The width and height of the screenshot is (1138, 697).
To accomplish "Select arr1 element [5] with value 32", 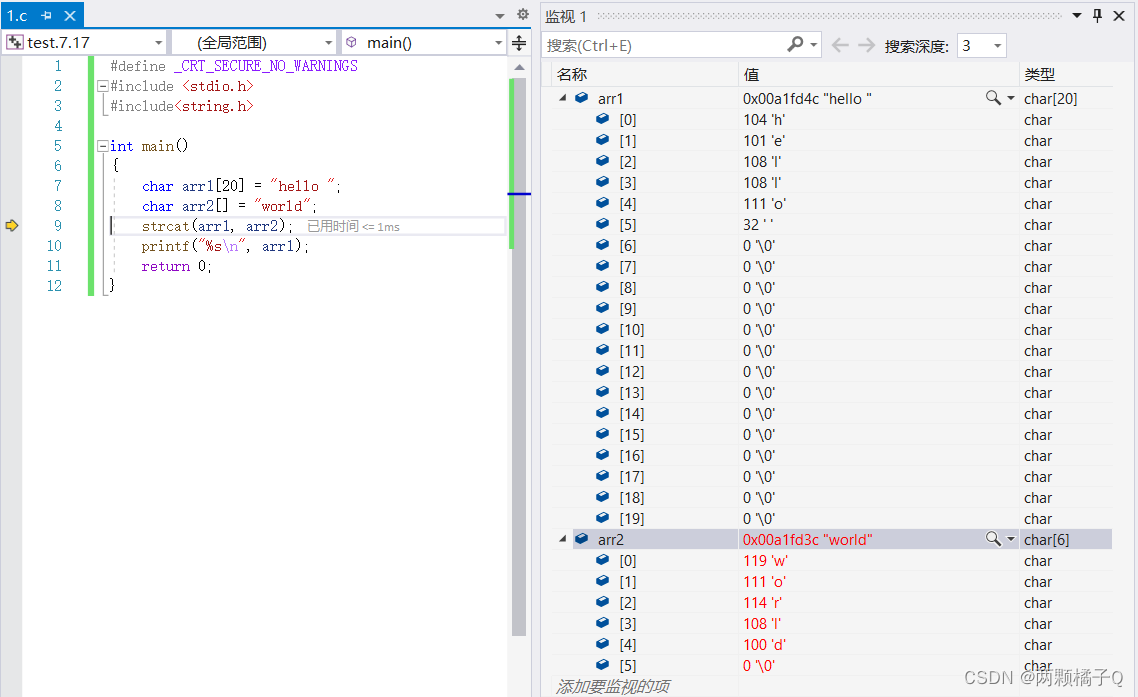I will (x=831, y=225).
